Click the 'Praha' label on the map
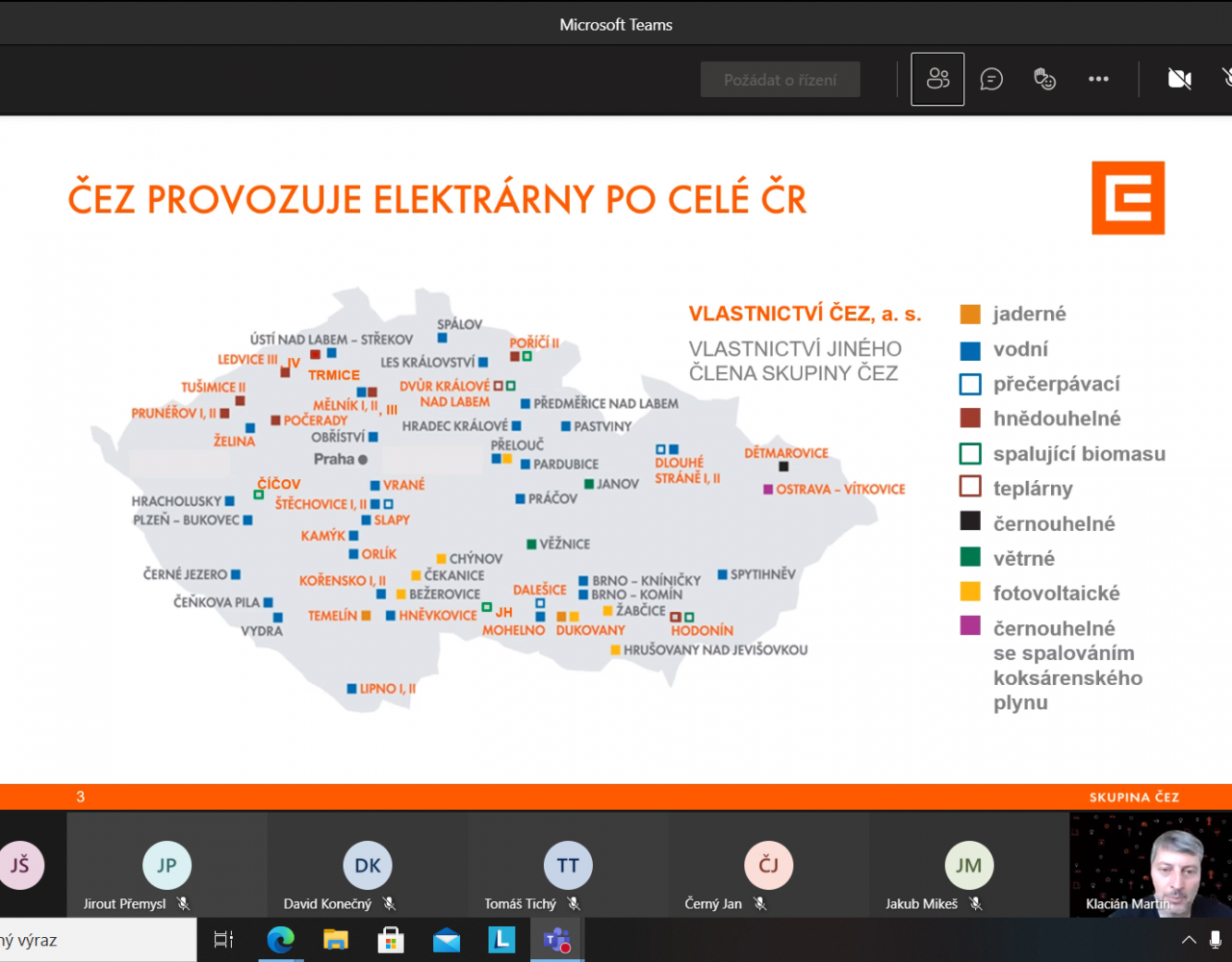 click(334, 459)
